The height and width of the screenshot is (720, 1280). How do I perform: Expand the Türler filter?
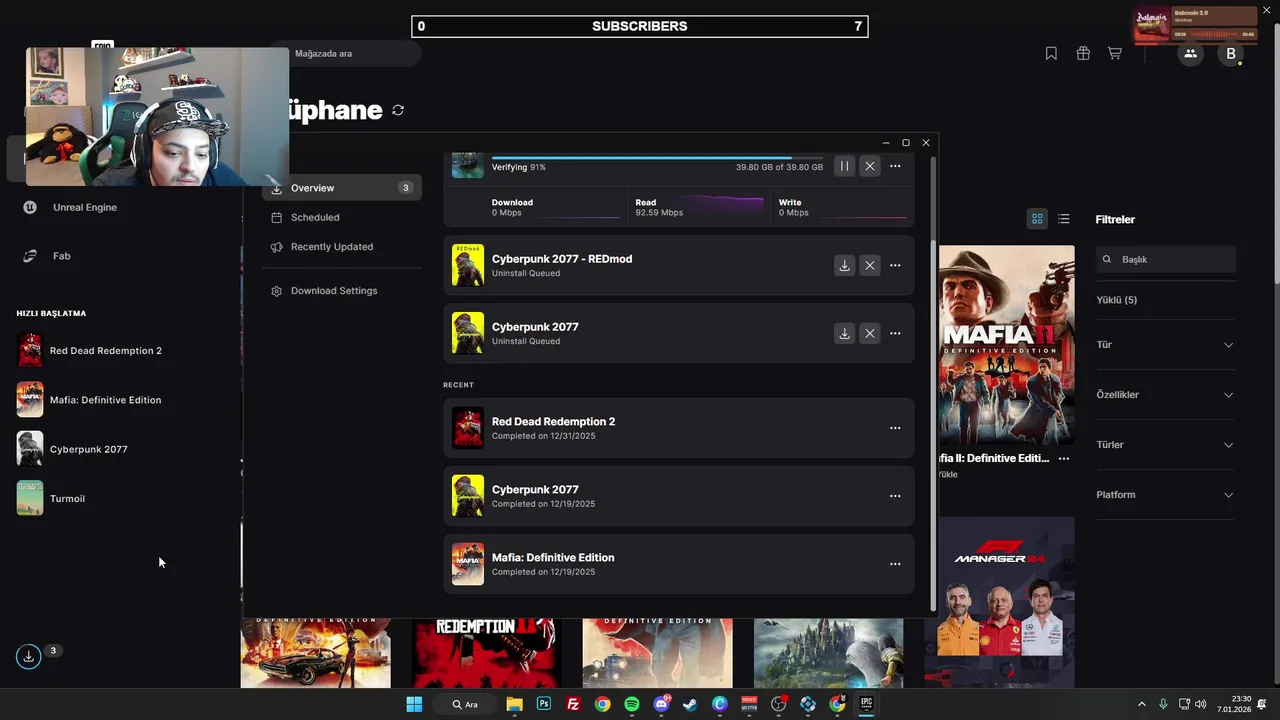pyautogui.click(x=1166, y=445)
